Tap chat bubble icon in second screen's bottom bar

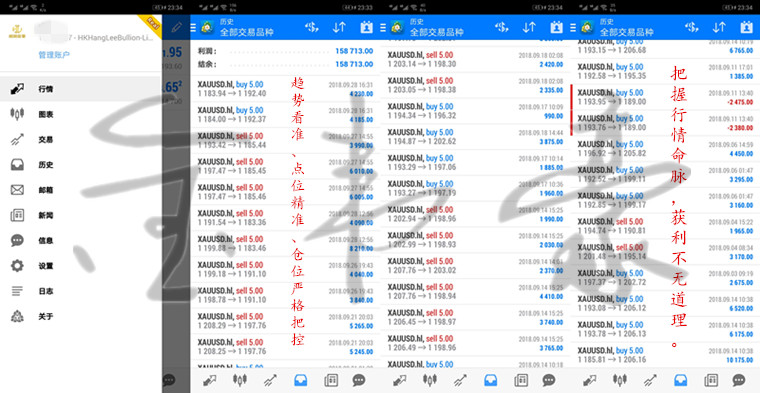click(359, 380)
